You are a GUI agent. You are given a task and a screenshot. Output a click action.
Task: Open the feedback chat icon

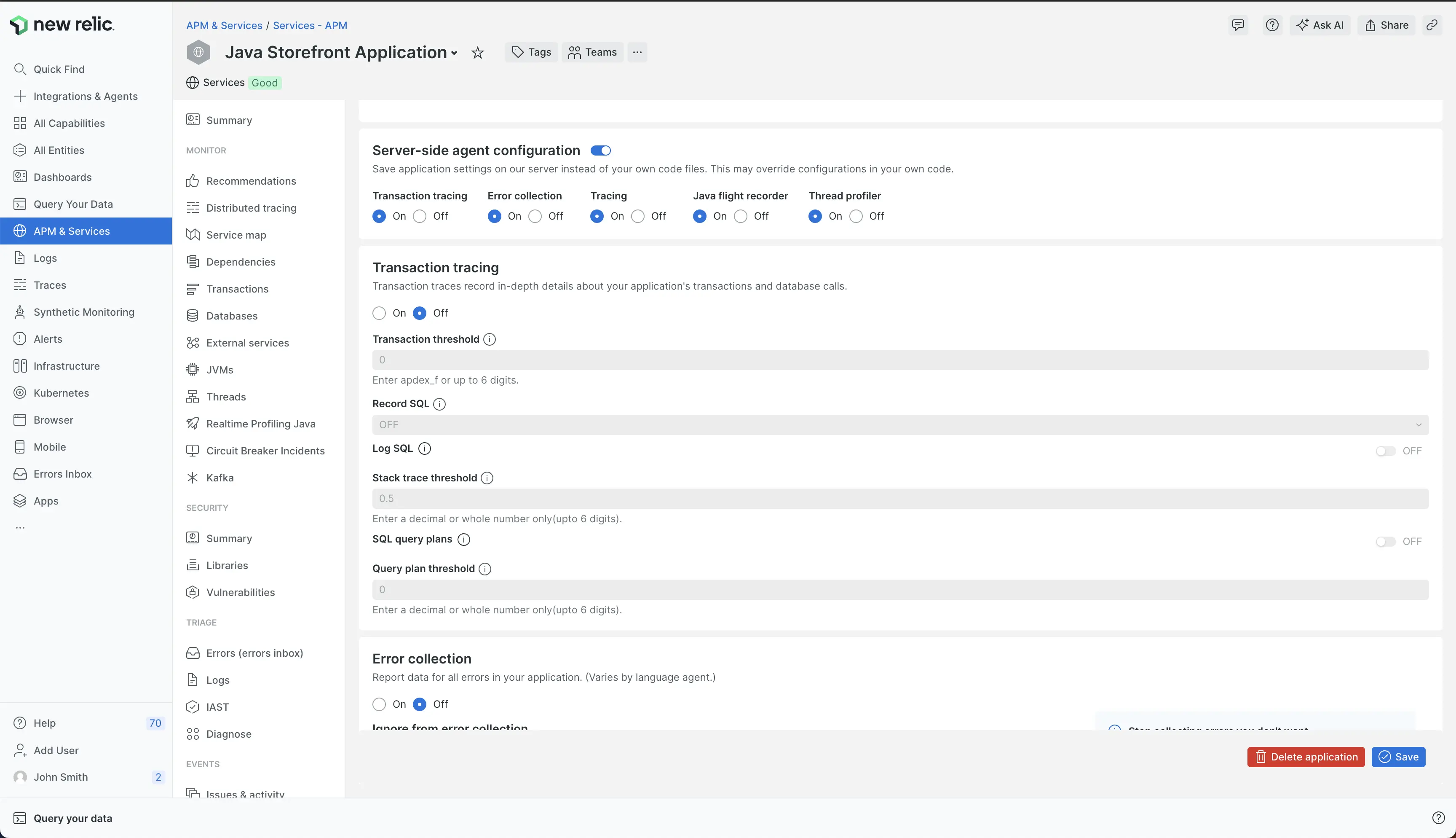click(1237, 25)
